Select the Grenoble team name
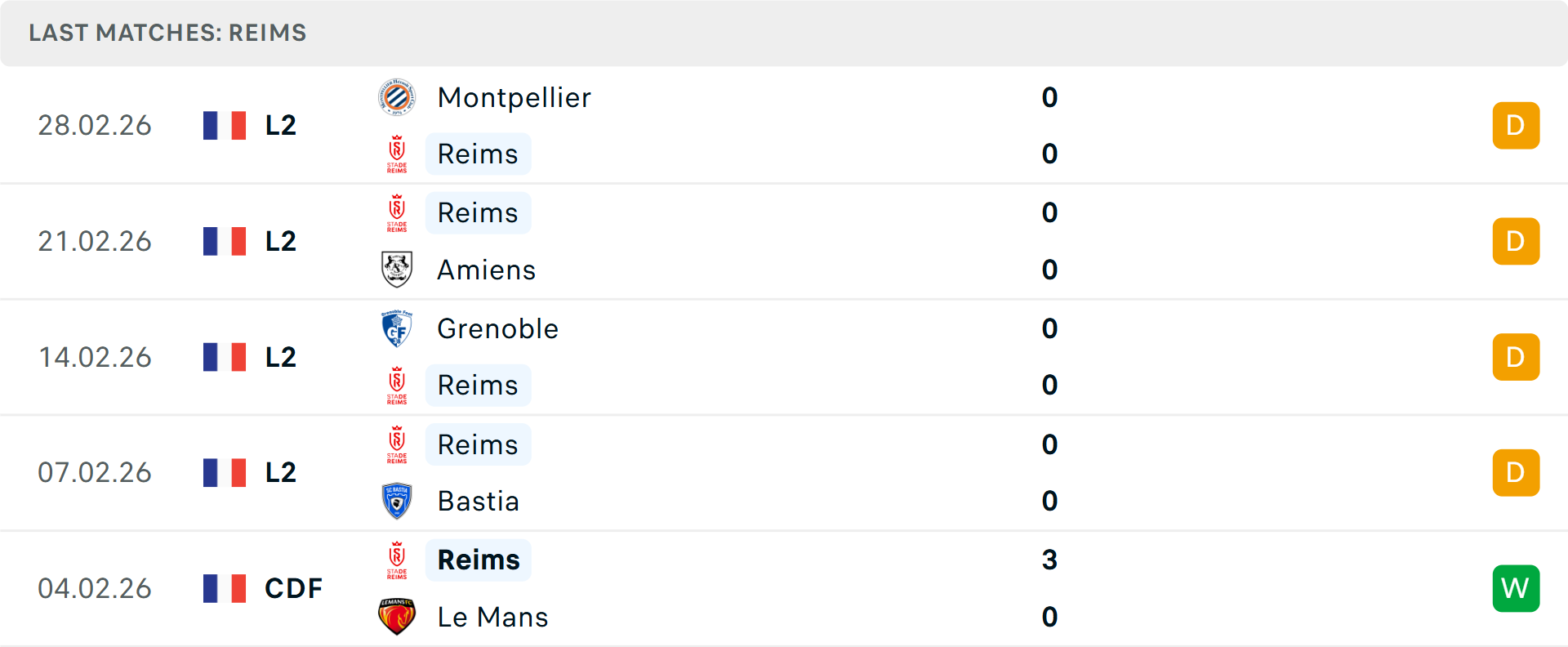This screenshot has height=647, width=1568. click(x=497, y=328)
